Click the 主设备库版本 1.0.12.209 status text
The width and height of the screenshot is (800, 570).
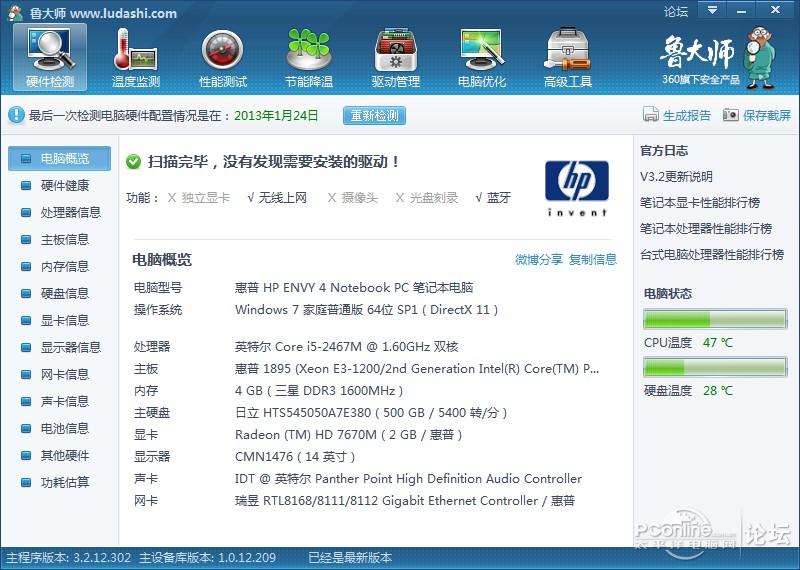click(x=208, y=557)
